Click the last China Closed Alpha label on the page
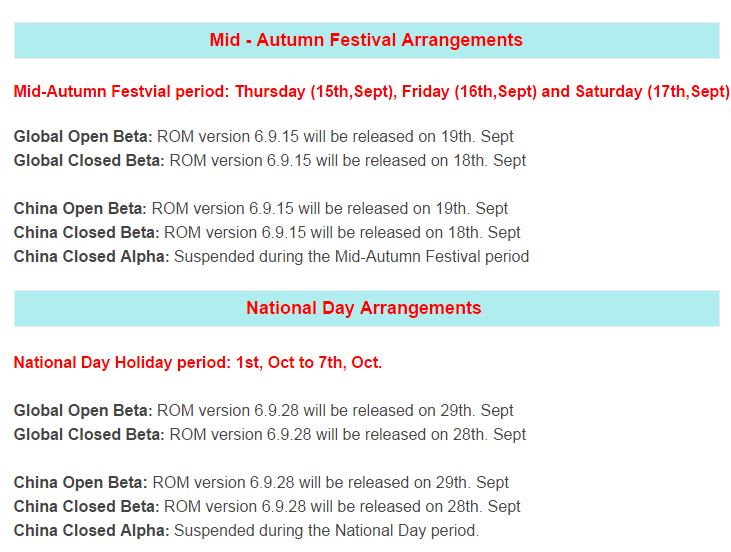 click(x=91, y=531)
